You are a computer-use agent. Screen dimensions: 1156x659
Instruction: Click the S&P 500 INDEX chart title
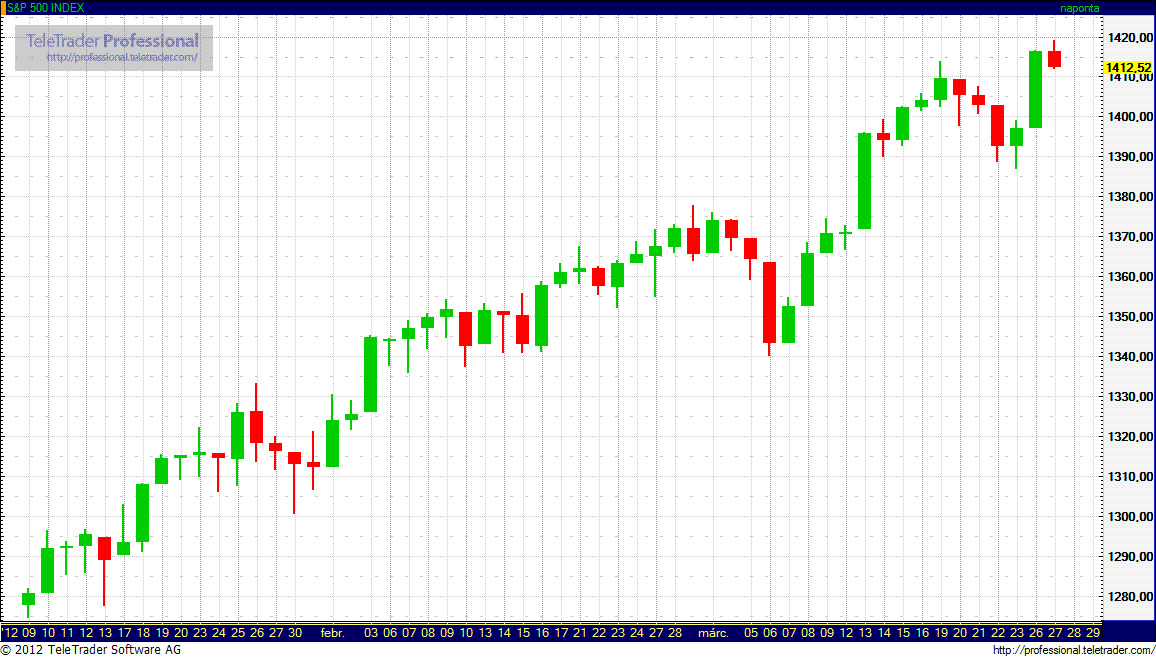coord(46,7)
